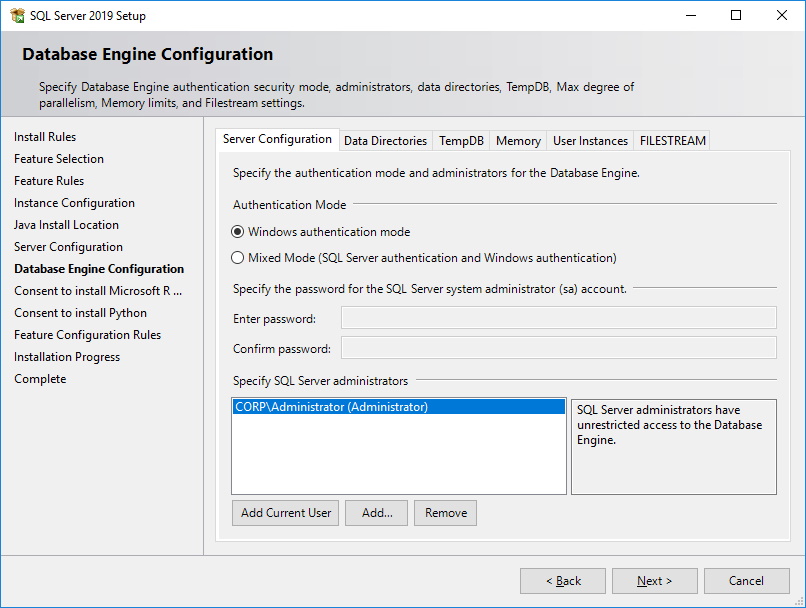The width and height of the screenshot is (806, 608).
Task: Cancel the SQL Server setup
Action: click(x=746, y=581)
